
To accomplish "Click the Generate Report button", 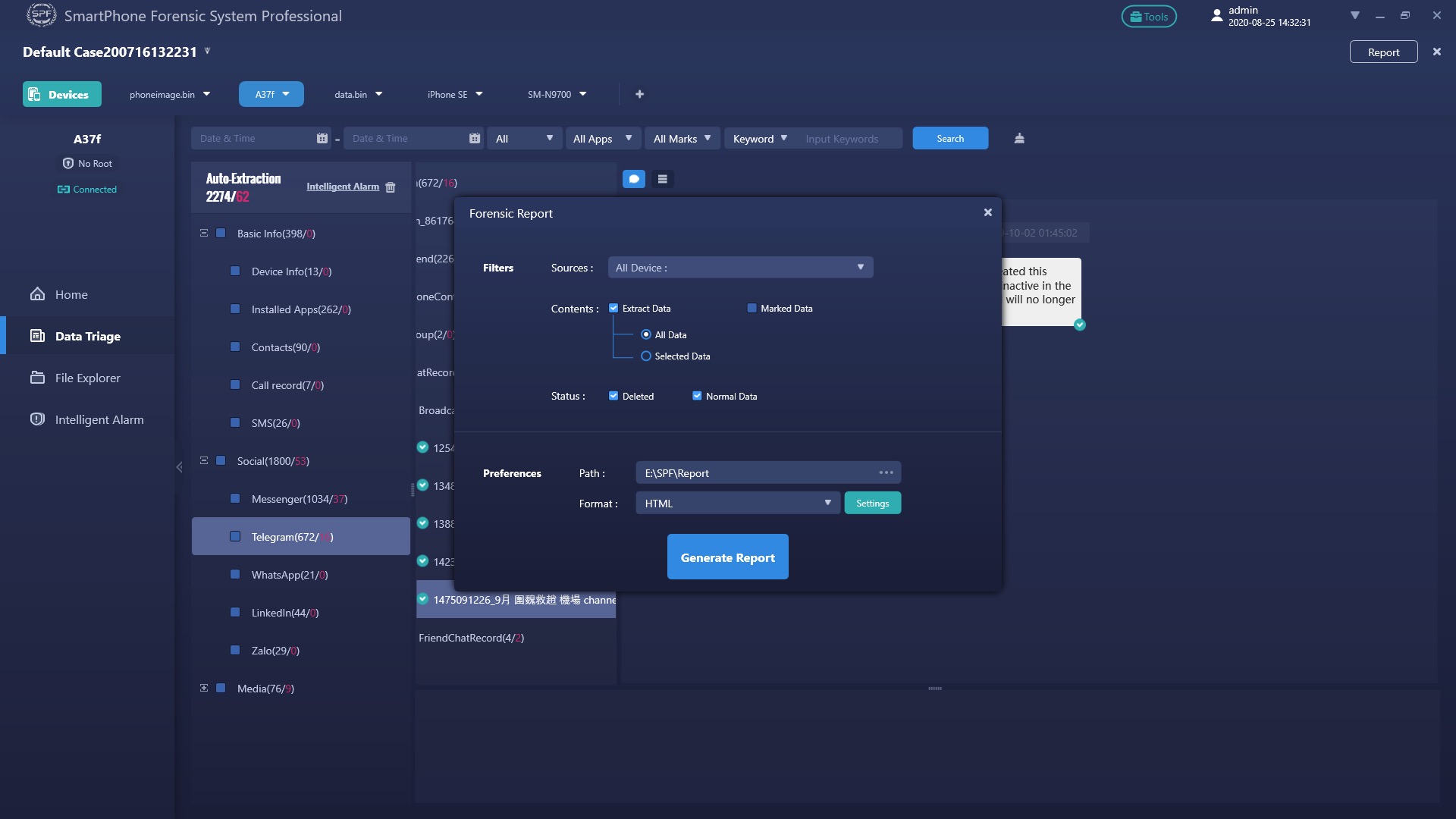I will tap(727, 557).
